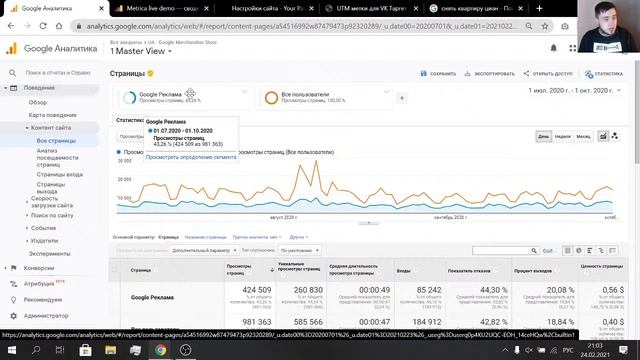
Task: Click the table search magnifier button
Action: coord(534,251)
